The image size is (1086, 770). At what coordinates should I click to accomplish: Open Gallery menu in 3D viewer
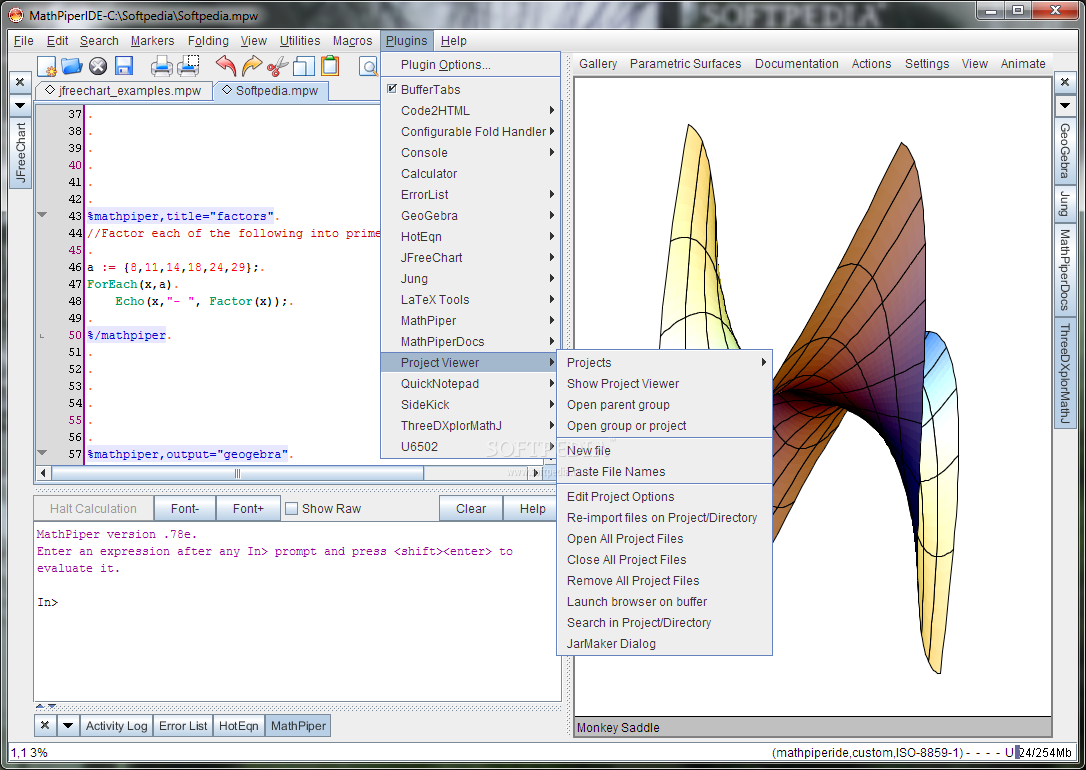(598, 64)
